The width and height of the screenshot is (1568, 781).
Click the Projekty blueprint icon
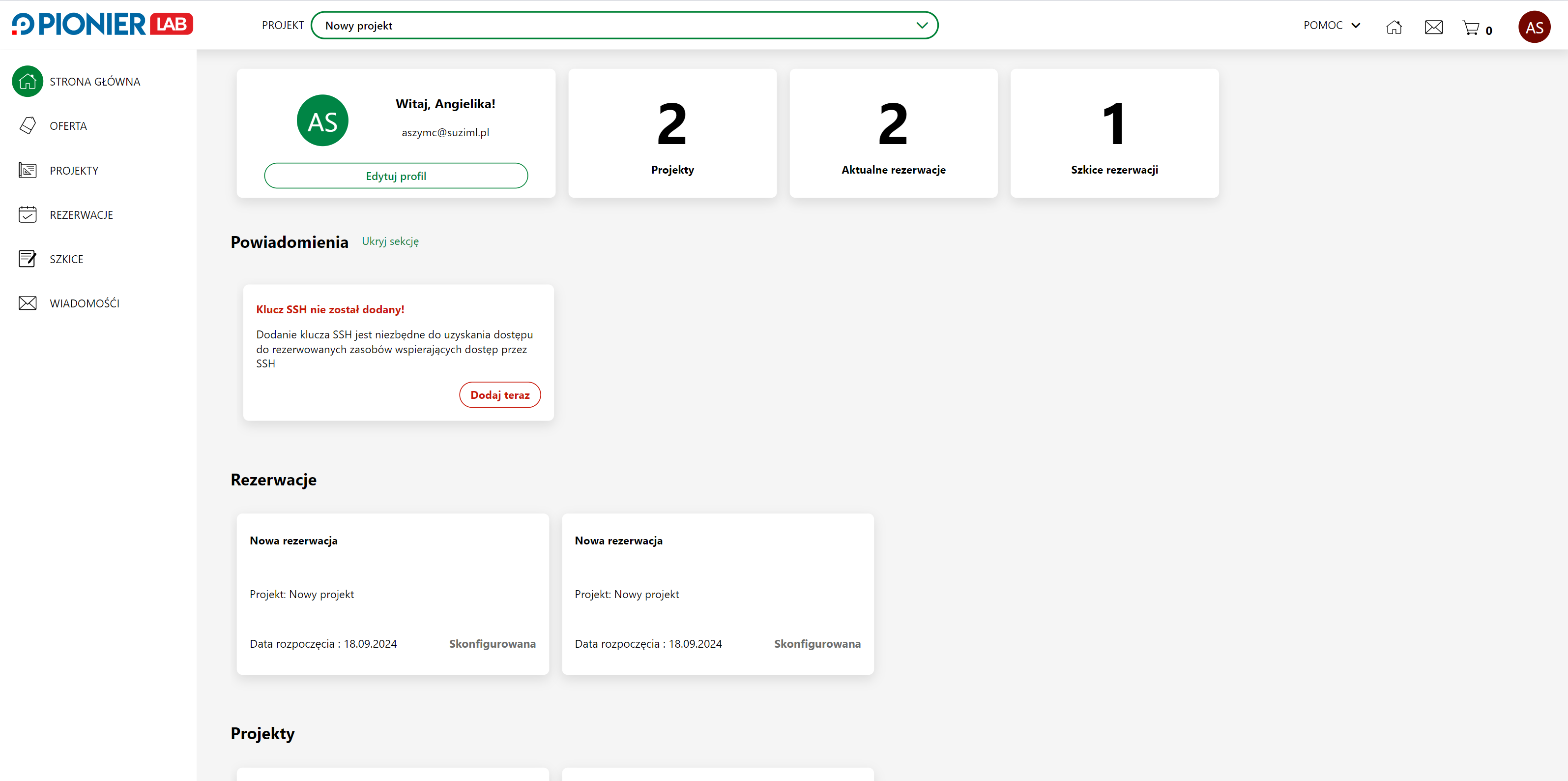click(x=28, y=170)
